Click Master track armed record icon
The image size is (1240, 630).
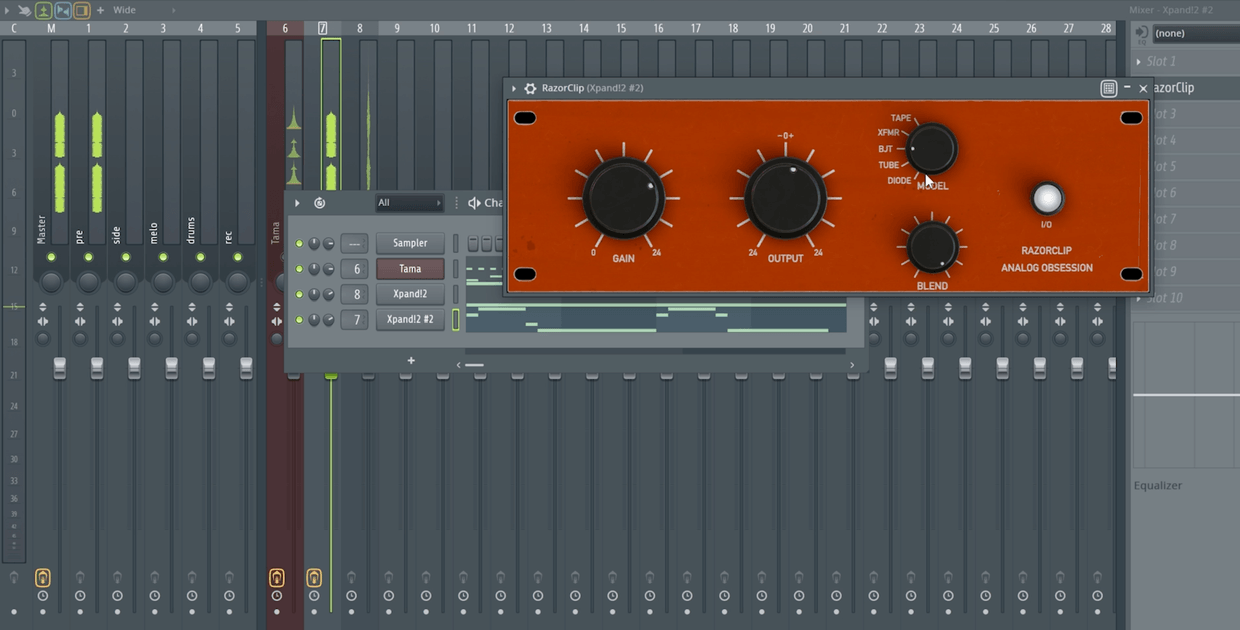click(43, 577)
